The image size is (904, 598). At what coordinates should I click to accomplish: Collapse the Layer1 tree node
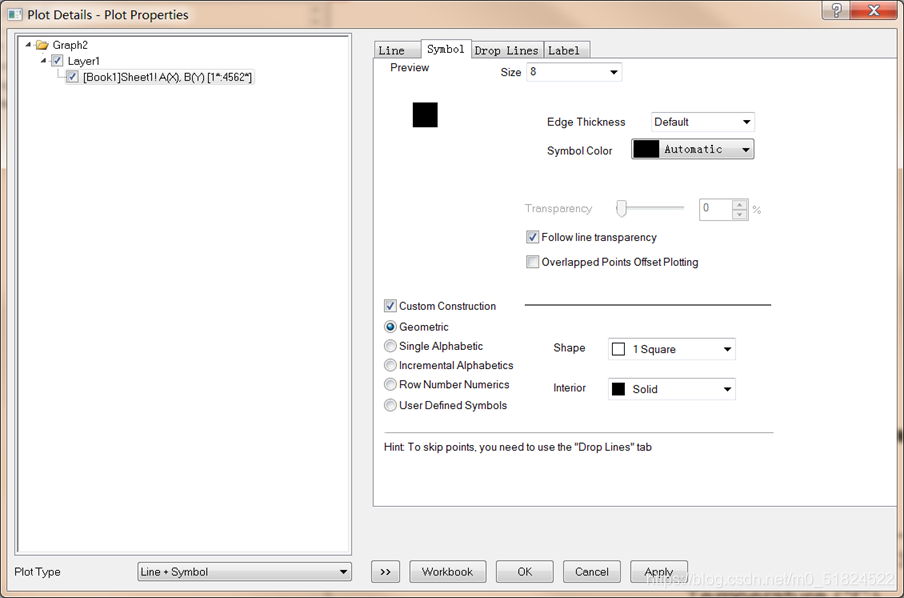click(x=43, y=60)
